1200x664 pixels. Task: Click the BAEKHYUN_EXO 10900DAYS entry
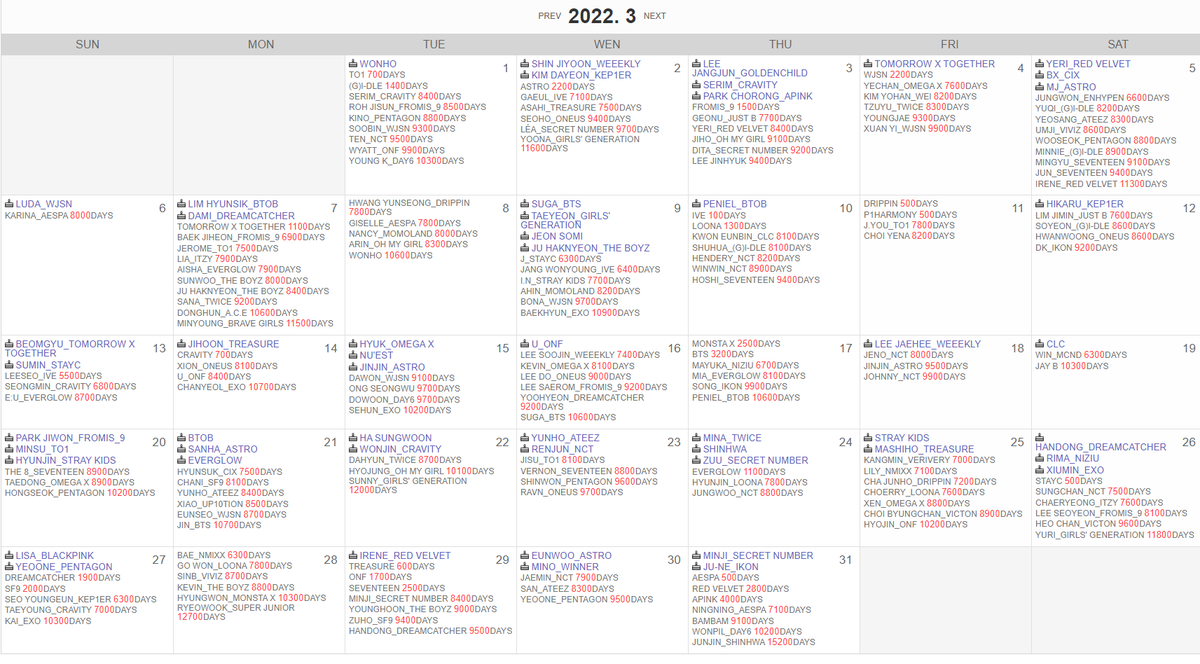click(x=581, y=313)
